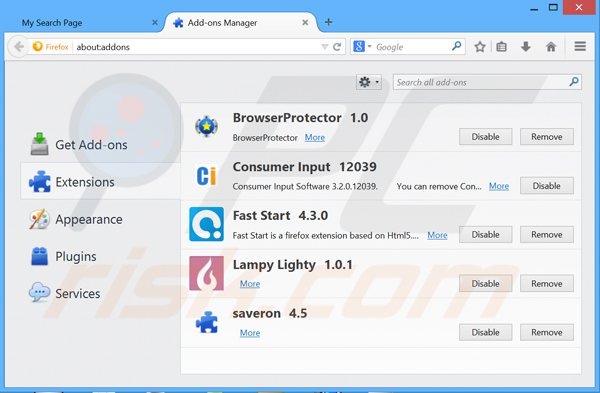The image size is (600, 393).
Task: Select the BrowserProtector 1.0 title text
Action: pyautogui.click(x=300, y=118)
